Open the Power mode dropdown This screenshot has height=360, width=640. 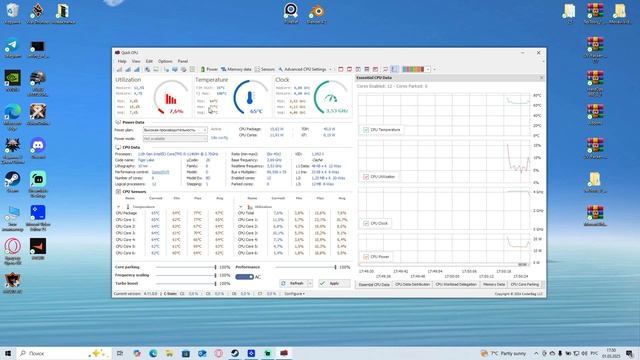(175, 139)
